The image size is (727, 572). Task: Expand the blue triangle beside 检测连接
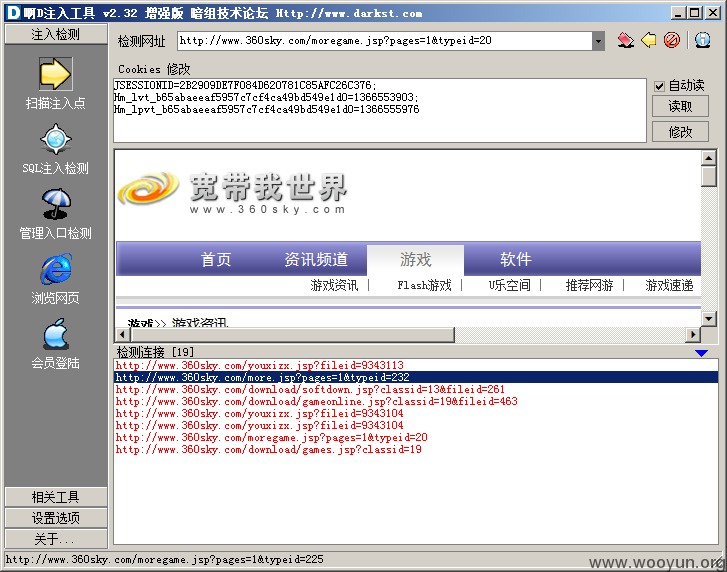[701, 353]
